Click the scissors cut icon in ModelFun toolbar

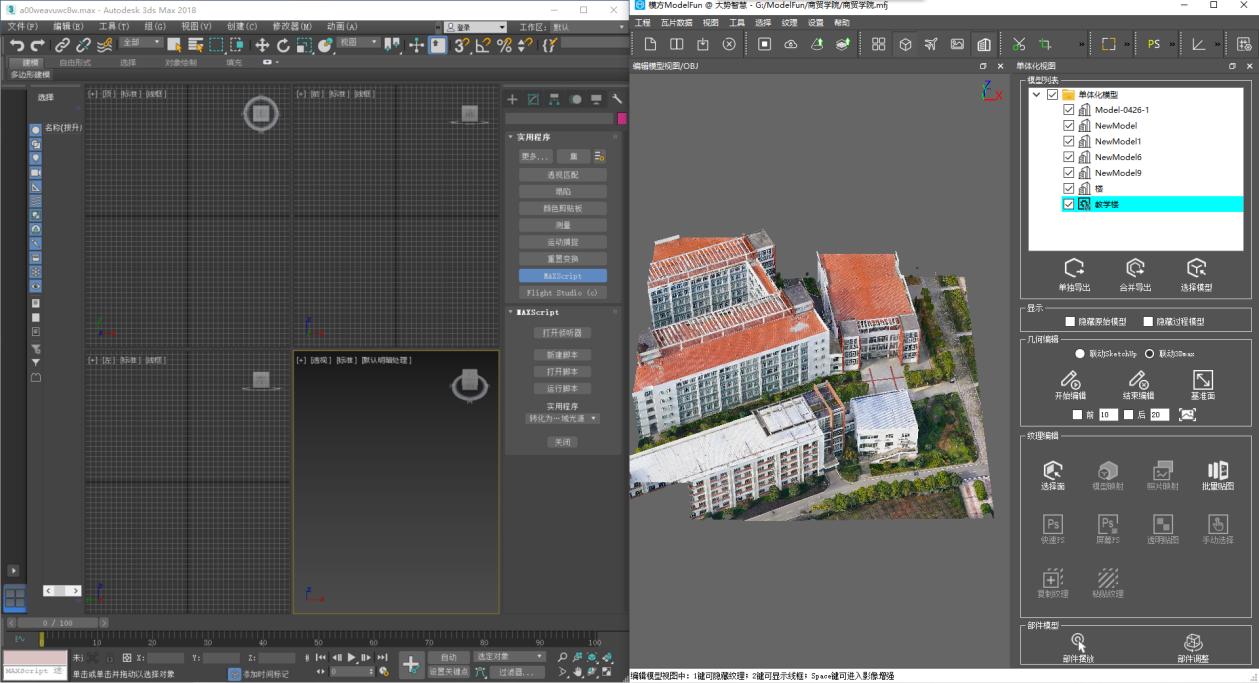[x=1018, y=44]
